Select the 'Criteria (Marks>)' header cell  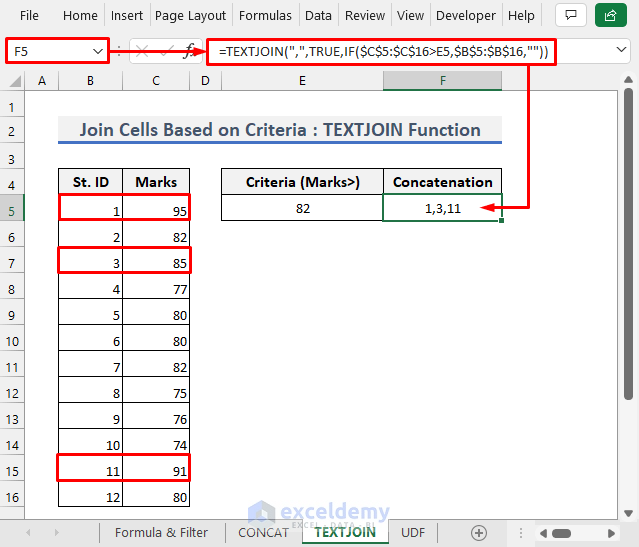[302, 182]
